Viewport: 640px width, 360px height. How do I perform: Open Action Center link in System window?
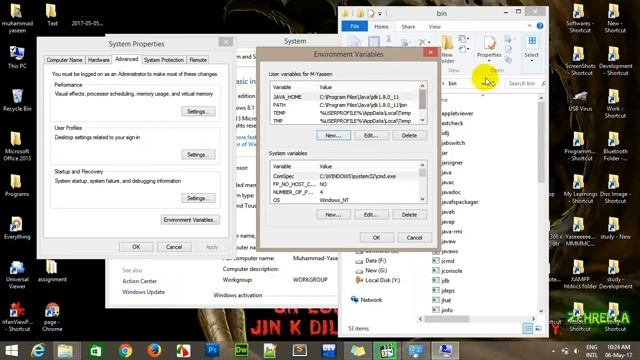tap(140, 281)
